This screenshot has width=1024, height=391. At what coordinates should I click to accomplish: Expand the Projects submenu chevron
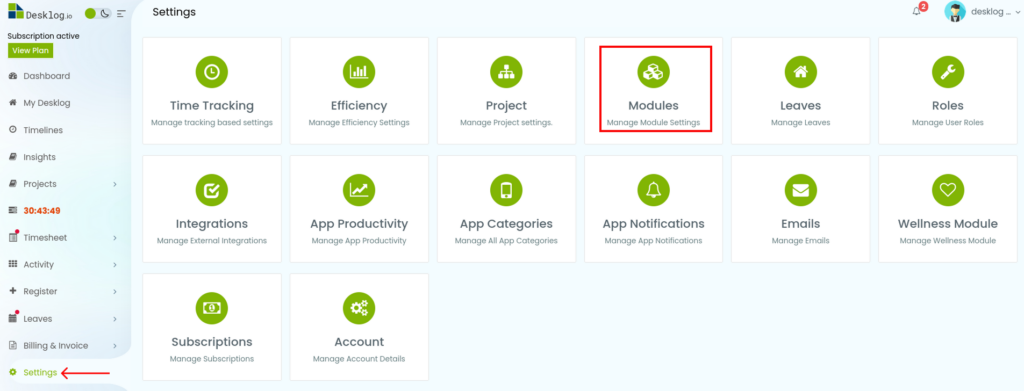tap(115, 184)
